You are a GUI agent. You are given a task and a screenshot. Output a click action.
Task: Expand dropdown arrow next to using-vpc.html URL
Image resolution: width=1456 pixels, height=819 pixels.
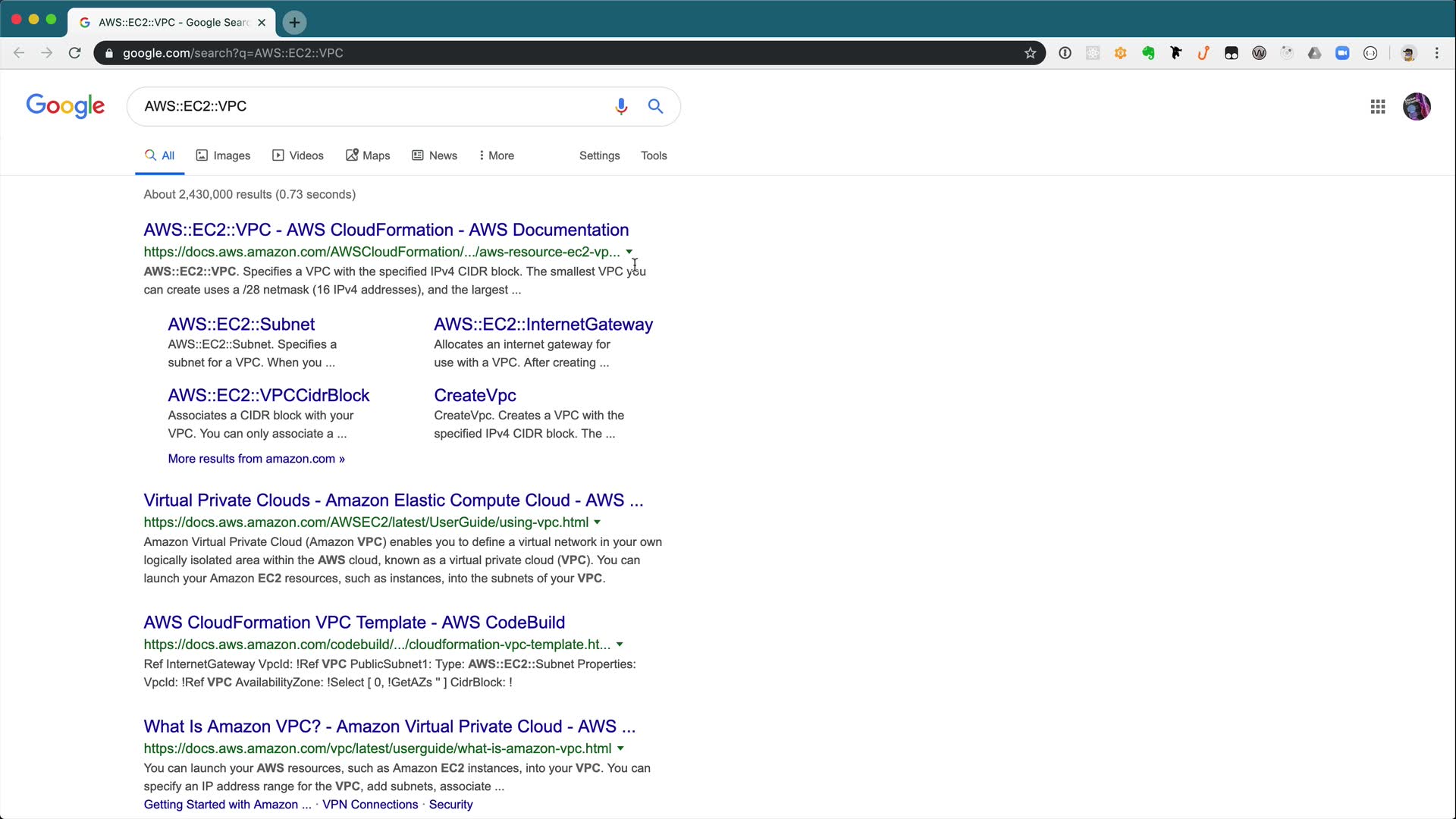pyautogui.click(x=598, y=522)
